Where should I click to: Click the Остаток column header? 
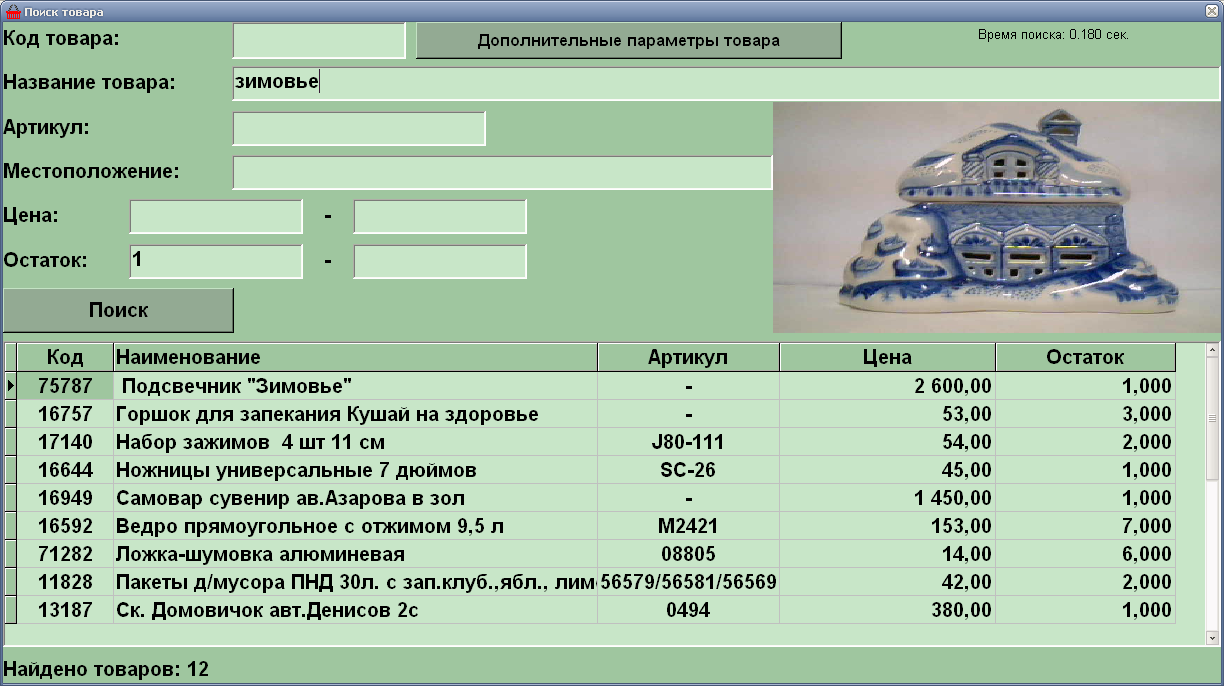coord(1085,357)
